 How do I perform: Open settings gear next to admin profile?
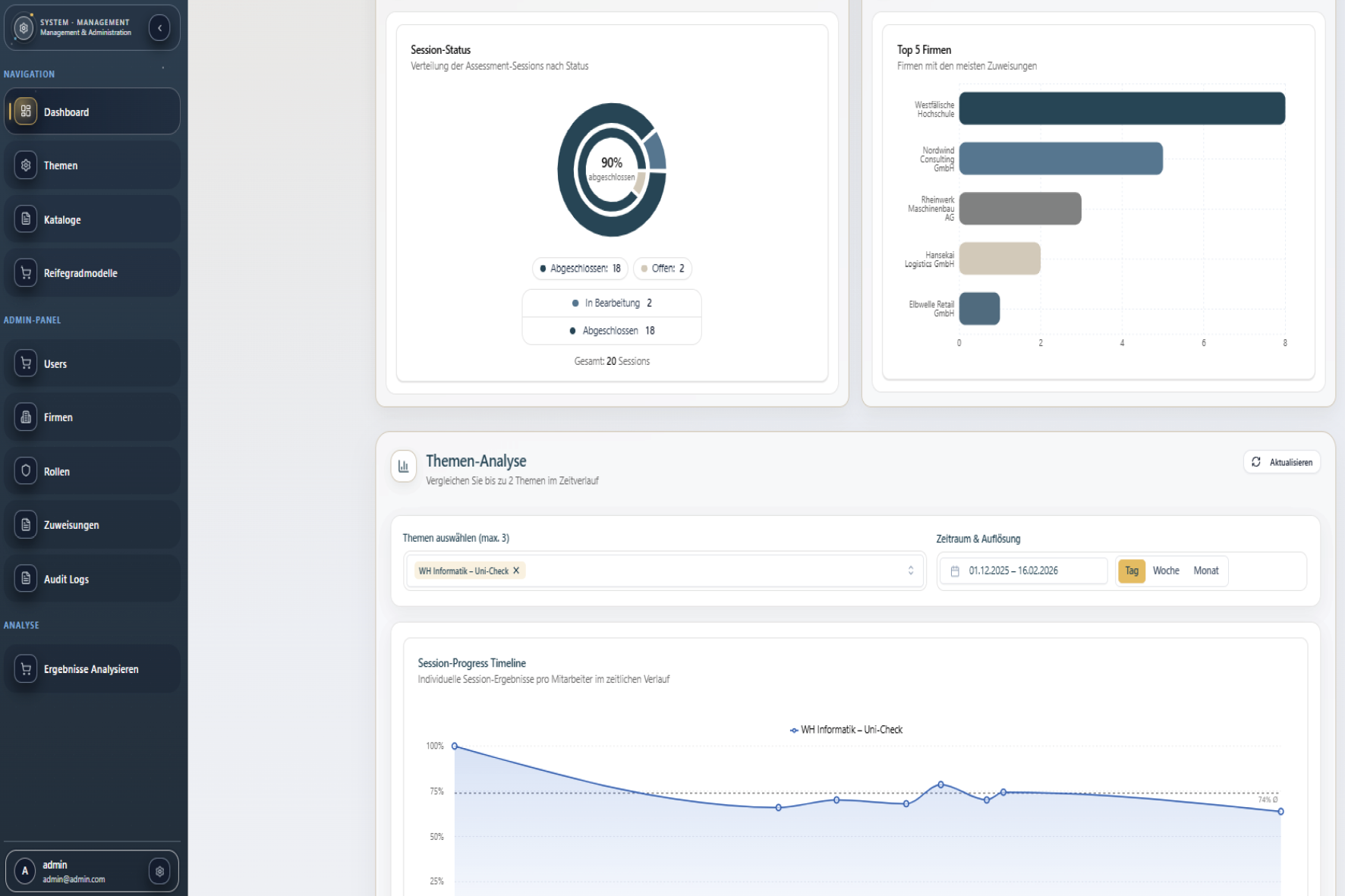[159, 871]
